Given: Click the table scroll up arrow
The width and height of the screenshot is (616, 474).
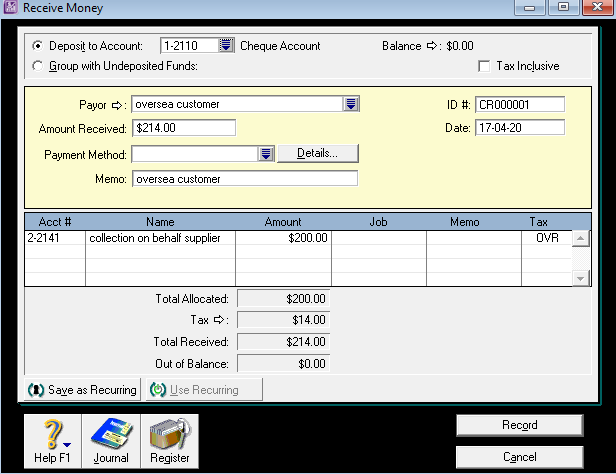Looking at the screenshot, I should [x=580, y=238].
